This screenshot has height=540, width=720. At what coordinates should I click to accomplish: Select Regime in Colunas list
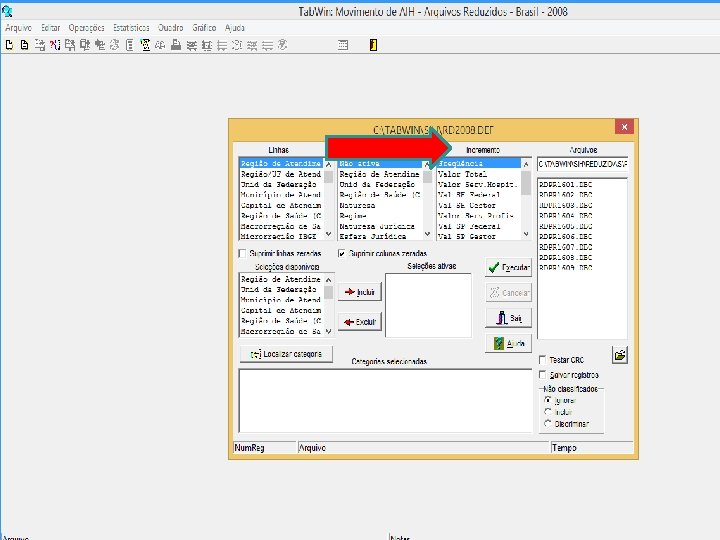click(379, 215)
